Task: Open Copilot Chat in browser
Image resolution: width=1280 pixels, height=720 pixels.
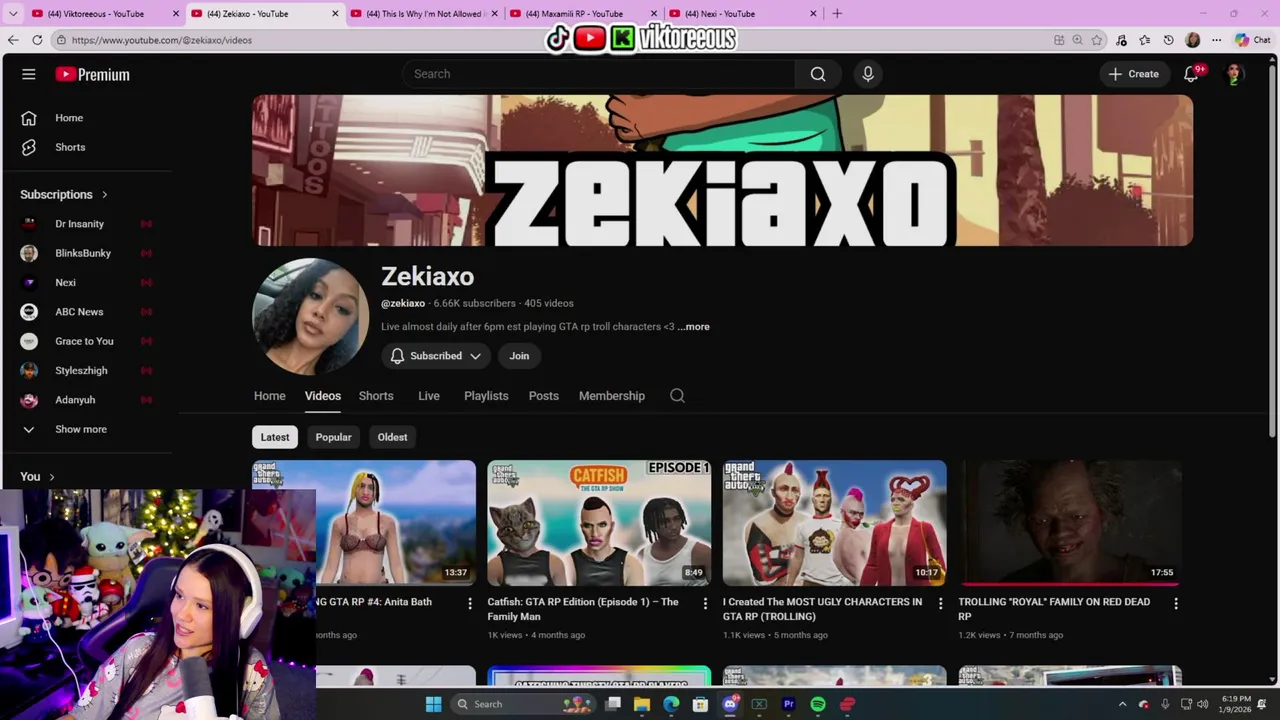Action: (x=1252, y=40)
